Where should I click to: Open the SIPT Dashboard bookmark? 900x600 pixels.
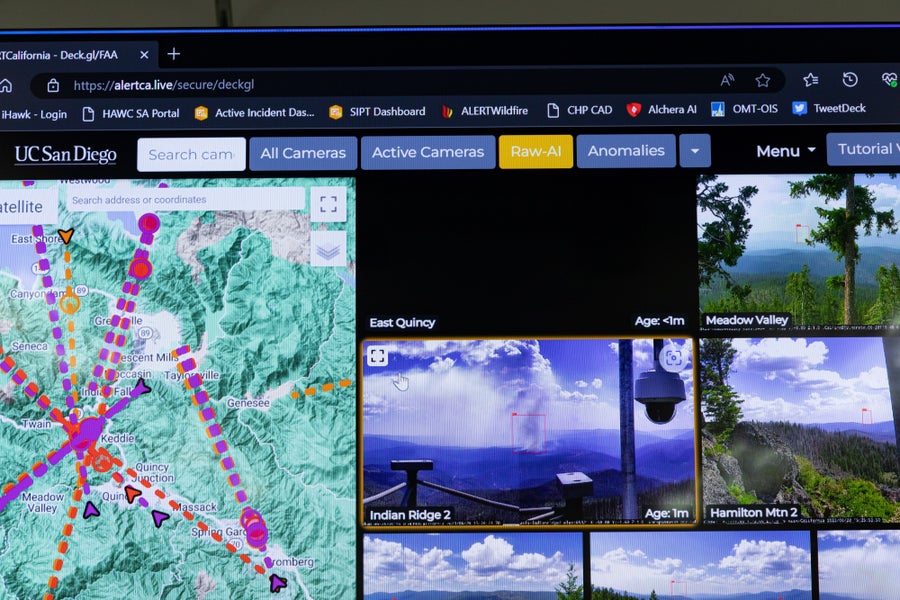(x=385, y=111)
